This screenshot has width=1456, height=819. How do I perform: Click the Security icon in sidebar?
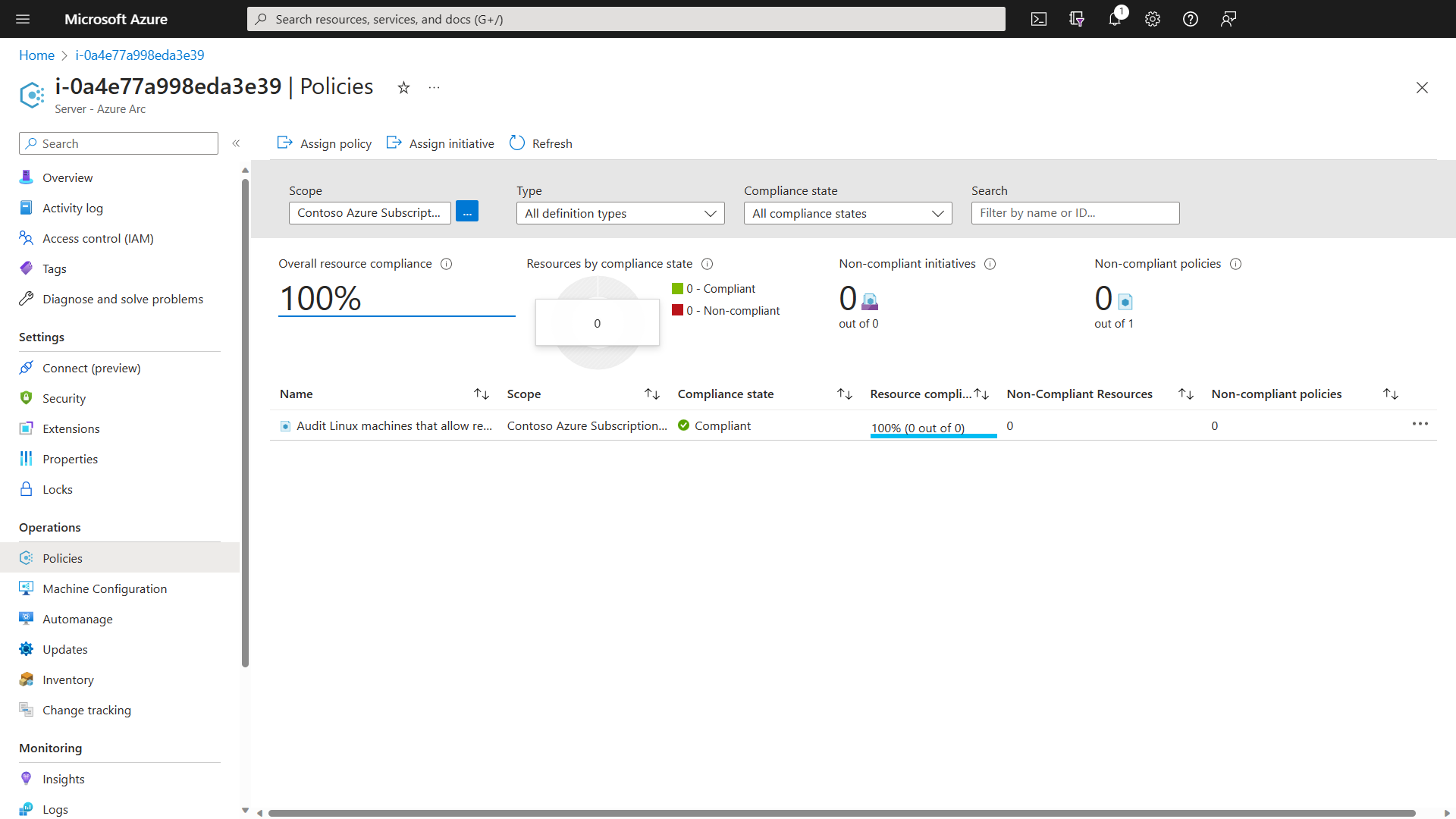tap(27, 398)
